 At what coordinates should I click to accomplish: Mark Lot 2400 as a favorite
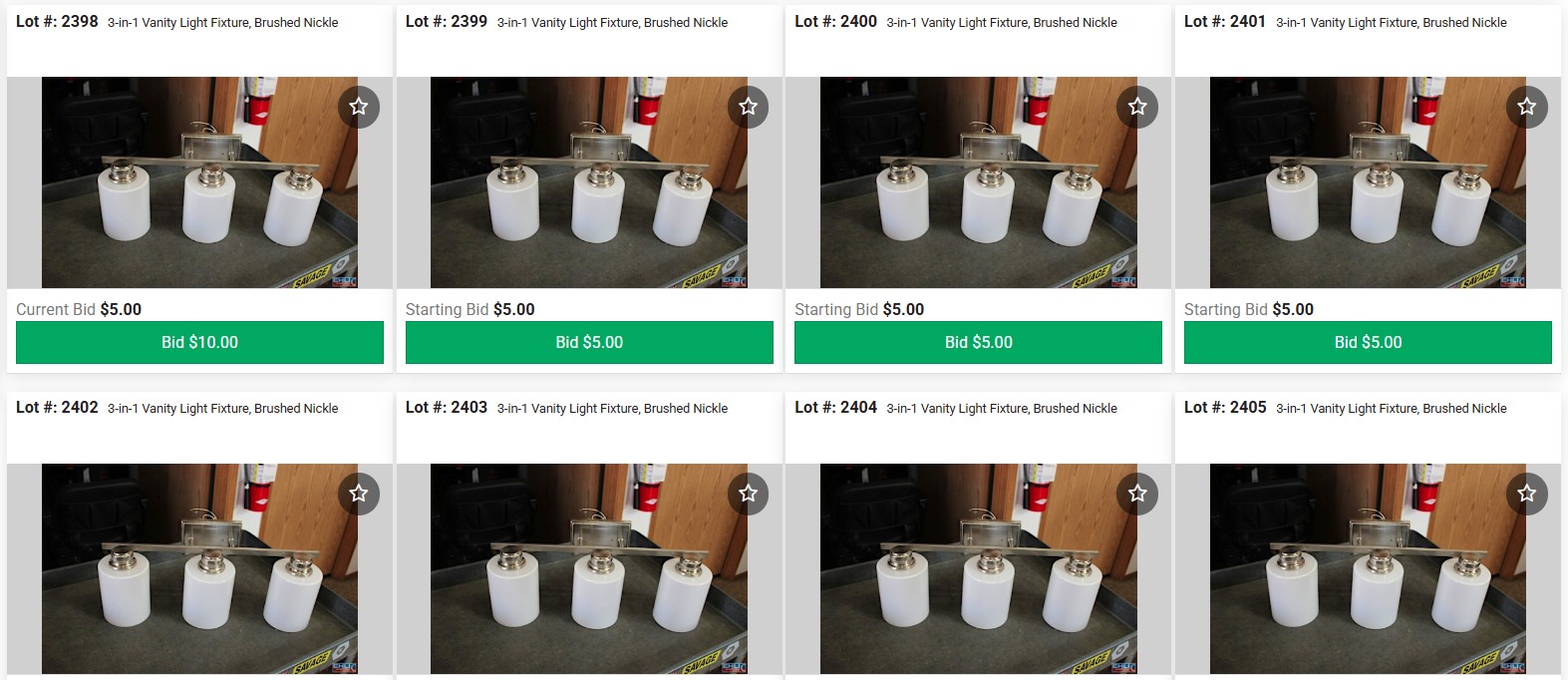pyautogui.click(x=1137, y=107)
